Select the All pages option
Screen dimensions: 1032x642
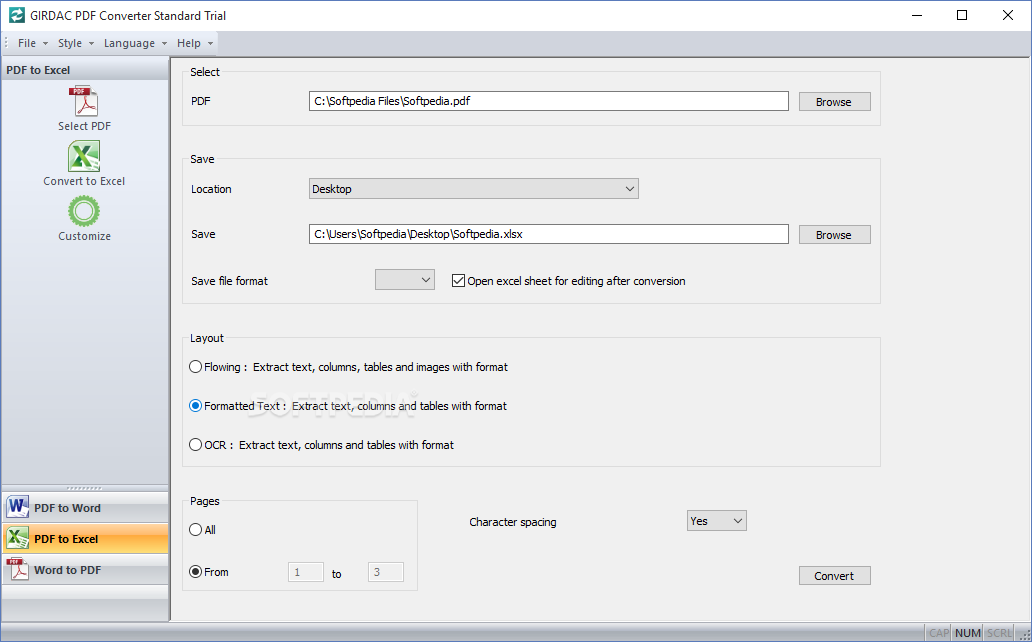195,529
